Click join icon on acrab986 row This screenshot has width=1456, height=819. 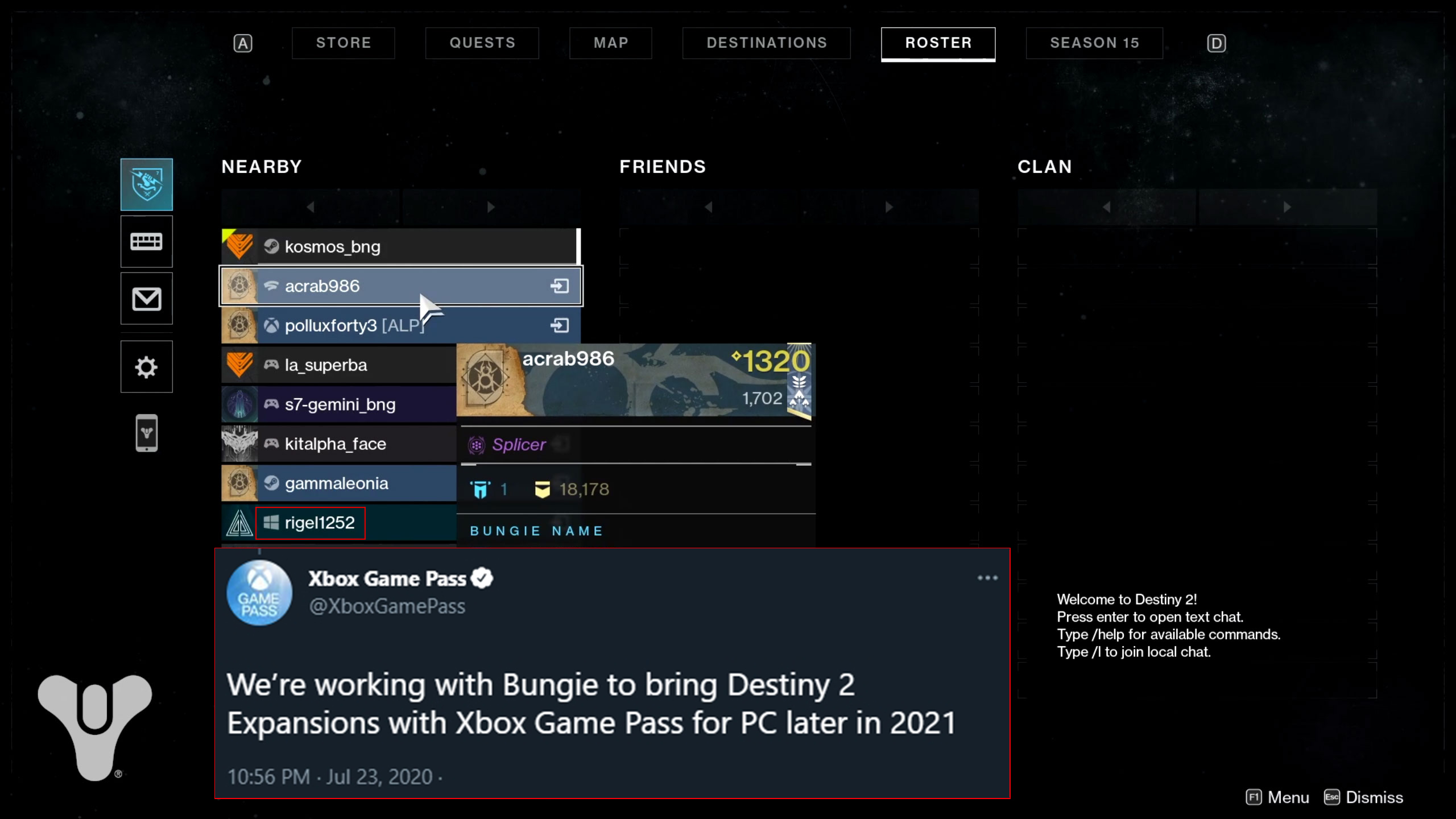(x=560, y=286)
